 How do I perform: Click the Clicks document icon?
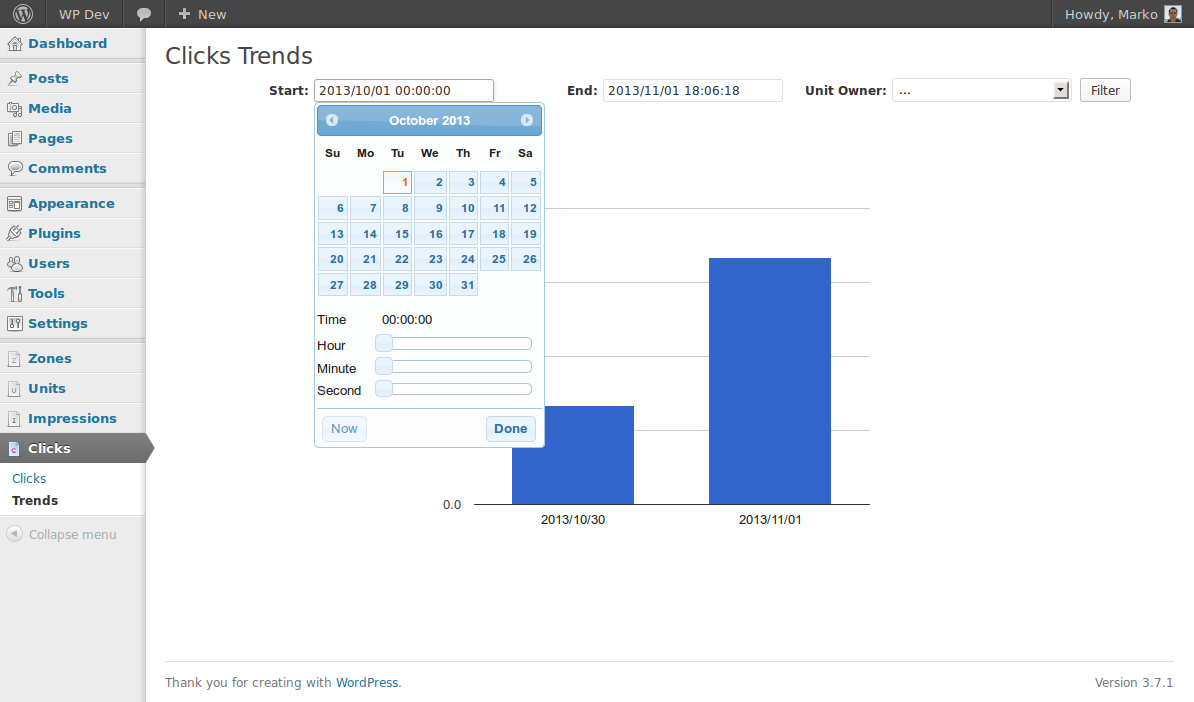click(x=14, y=448)
